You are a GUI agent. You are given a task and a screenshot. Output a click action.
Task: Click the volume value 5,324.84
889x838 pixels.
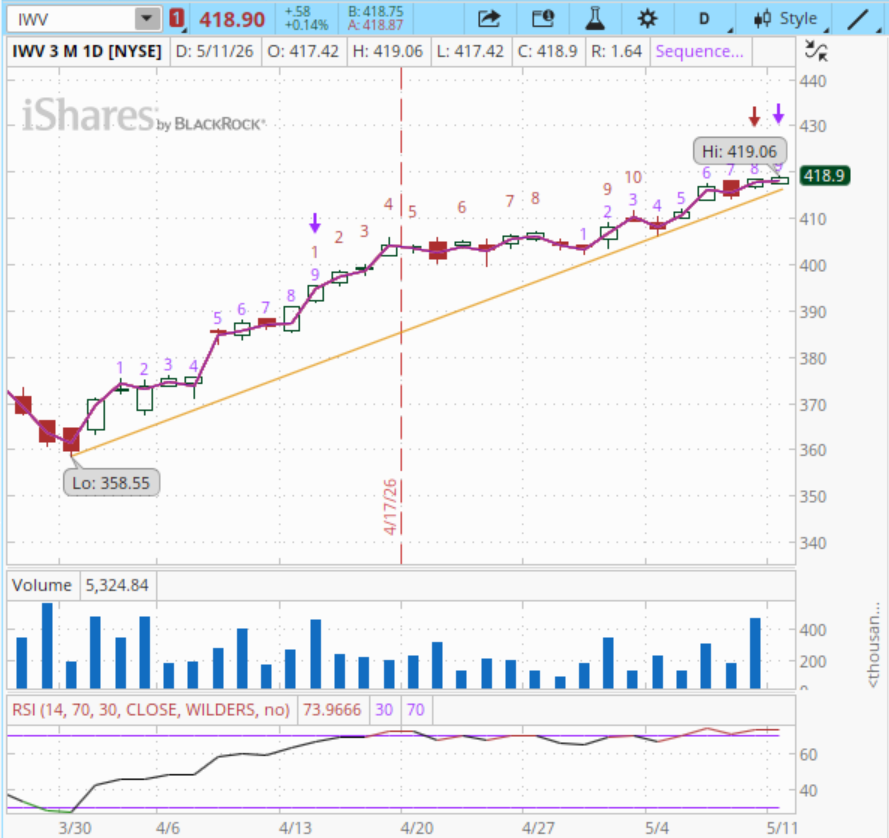(x=117, y=585)
